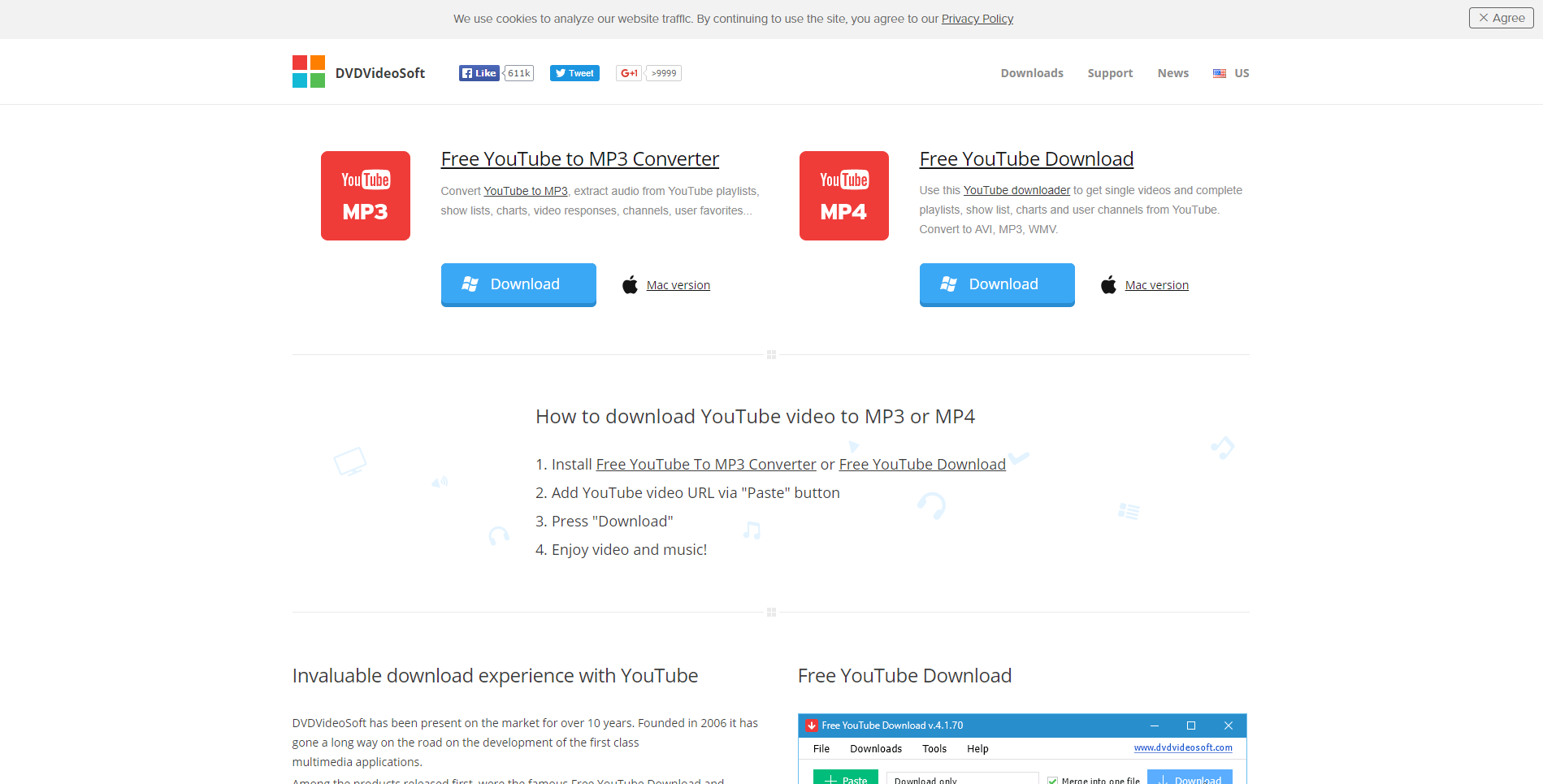Screen dimensions: 1543x784
Task: Open Support in the top navigation
Action: (x=1110, y=73)
